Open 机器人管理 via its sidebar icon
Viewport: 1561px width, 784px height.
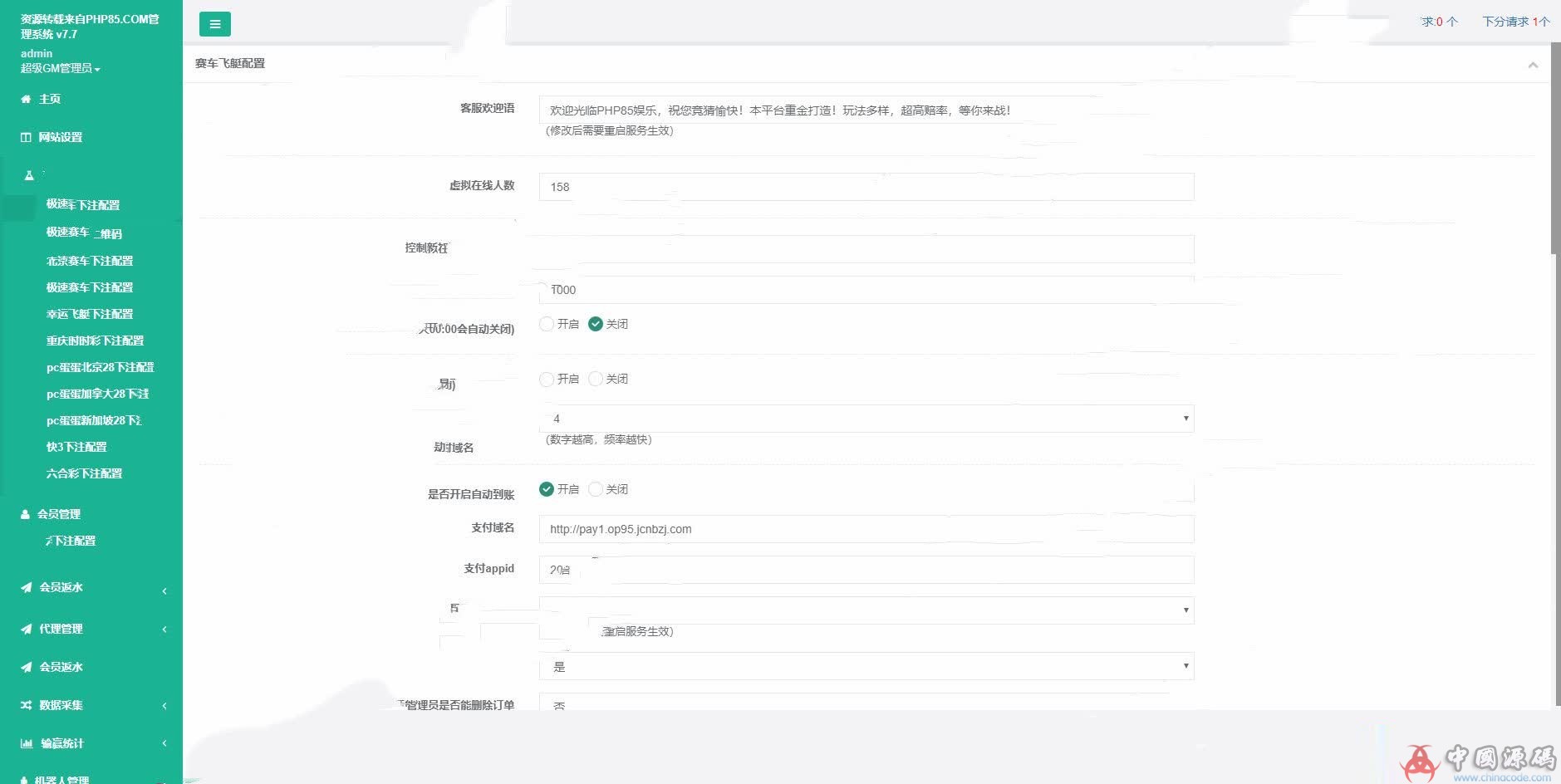(x=25, y=780)
